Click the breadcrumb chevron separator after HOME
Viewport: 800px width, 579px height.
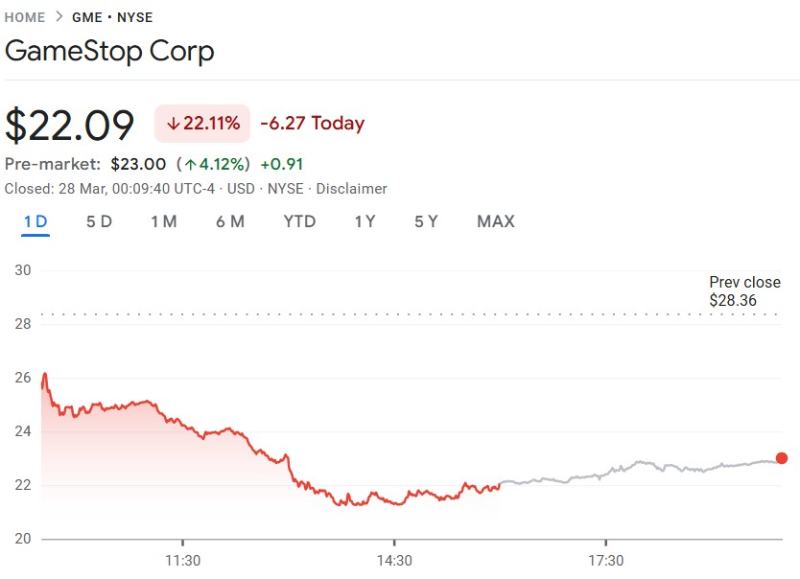point(59,17)
